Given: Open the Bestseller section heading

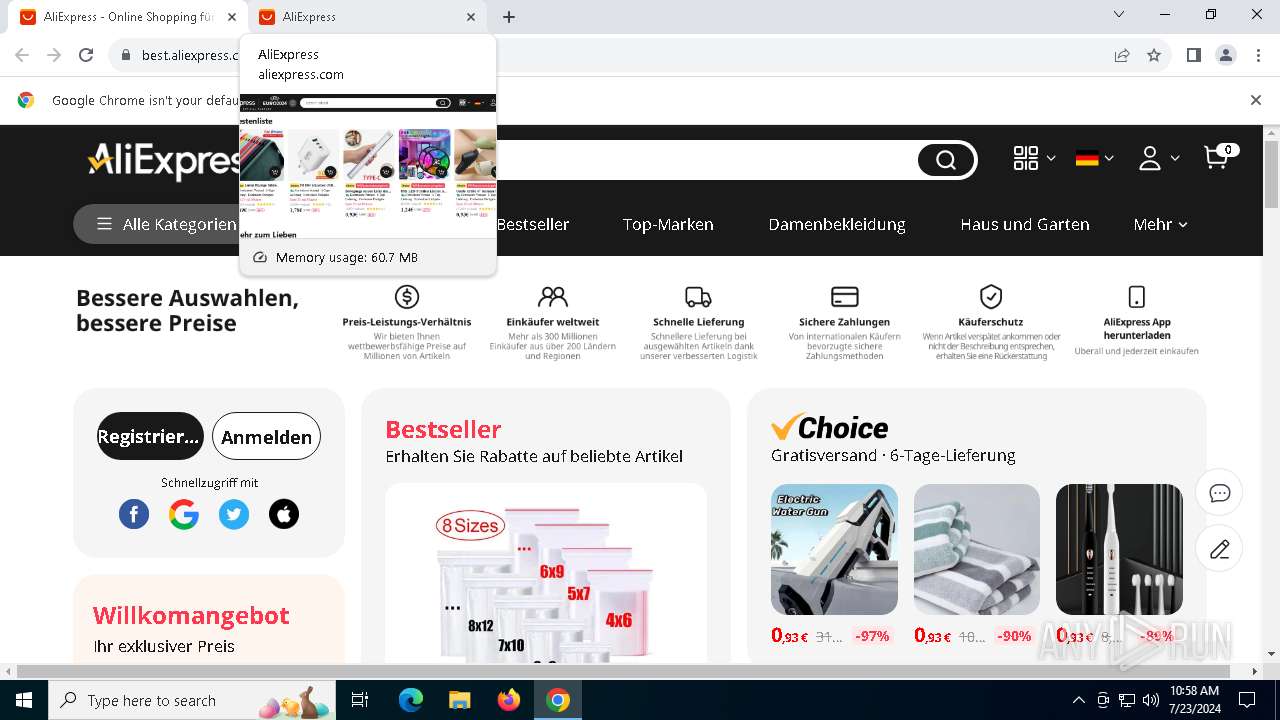Looking at the screenshot, I should 443,429.
